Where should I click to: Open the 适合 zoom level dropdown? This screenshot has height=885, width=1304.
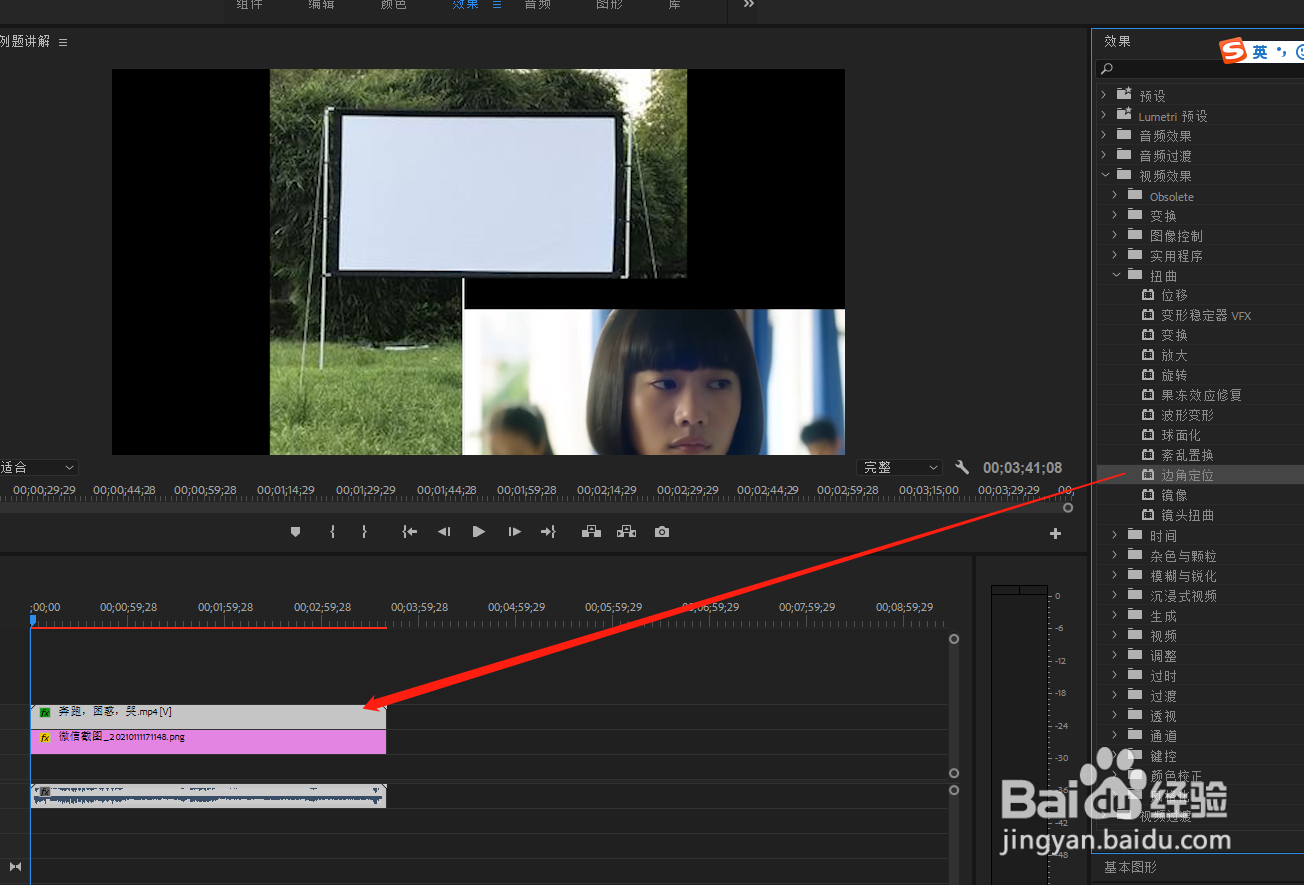click(39, 467)
